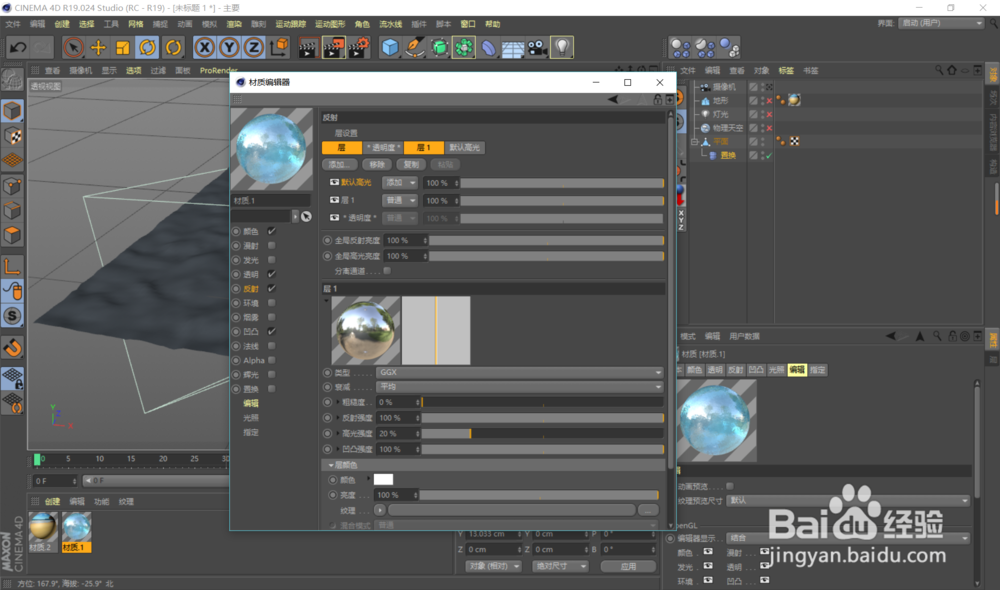1000x590 pixels.
Task: Open the 窗口 menu
Action: tap(468, 24)
